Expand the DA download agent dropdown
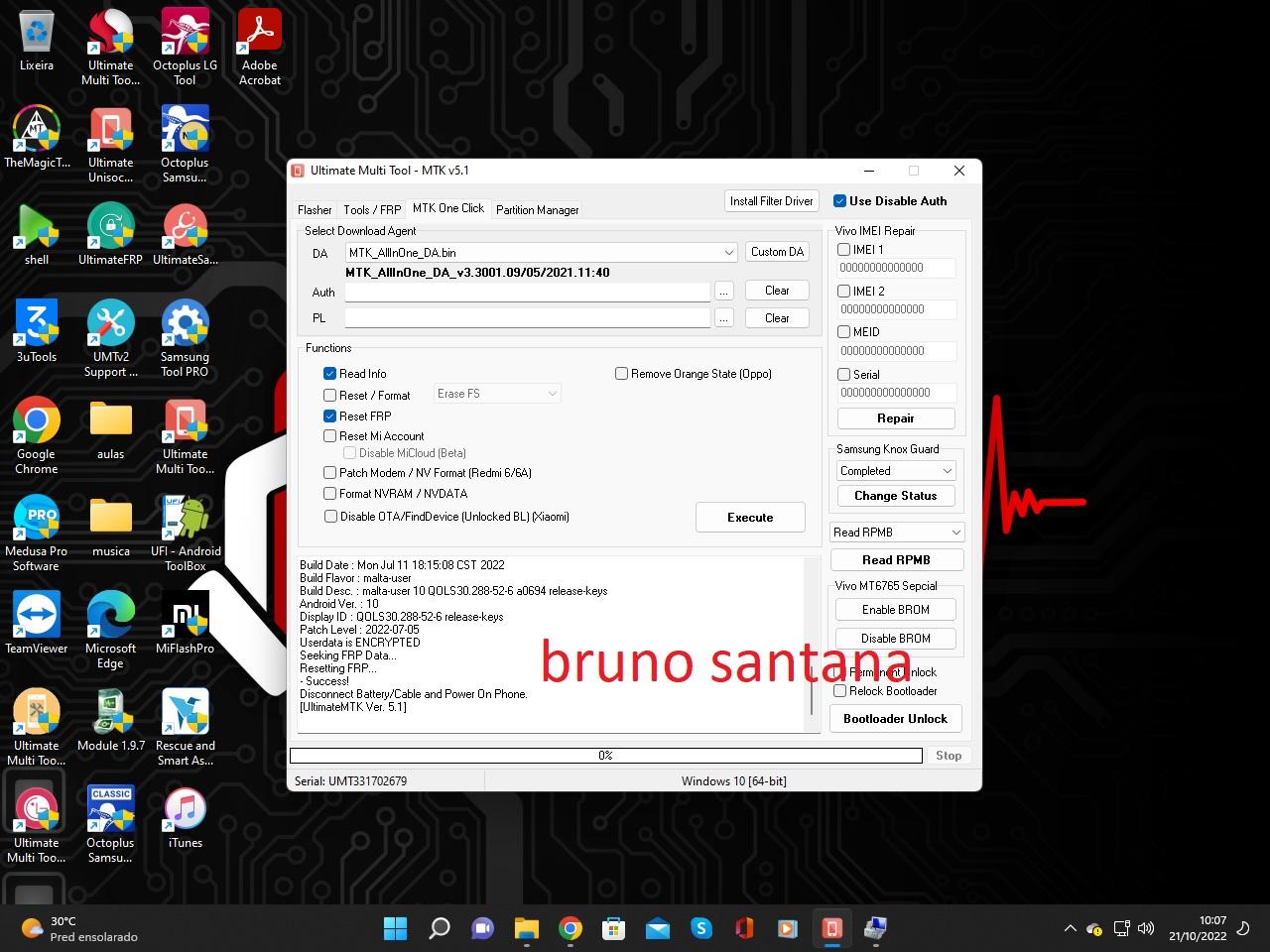 click(x=729, y=253)
